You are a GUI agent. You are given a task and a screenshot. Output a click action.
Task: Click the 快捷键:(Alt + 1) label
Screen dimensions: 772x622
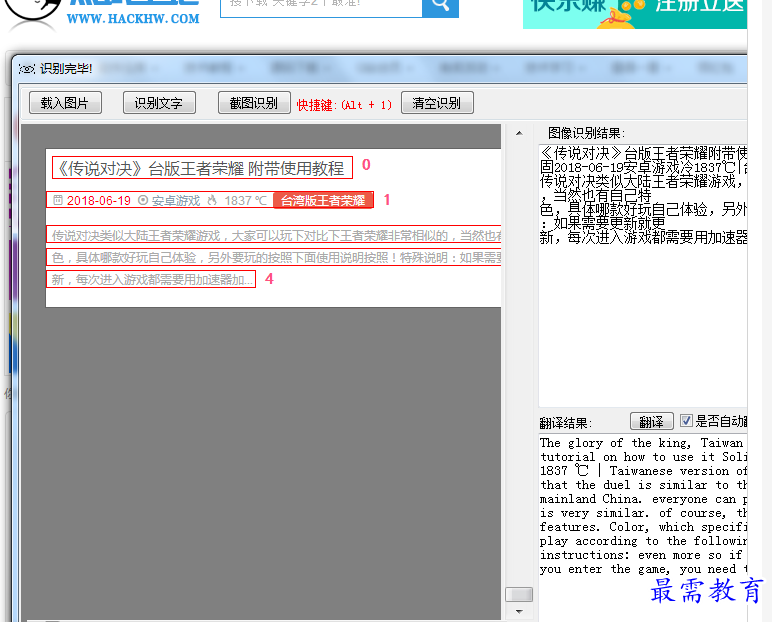[344, 105]
